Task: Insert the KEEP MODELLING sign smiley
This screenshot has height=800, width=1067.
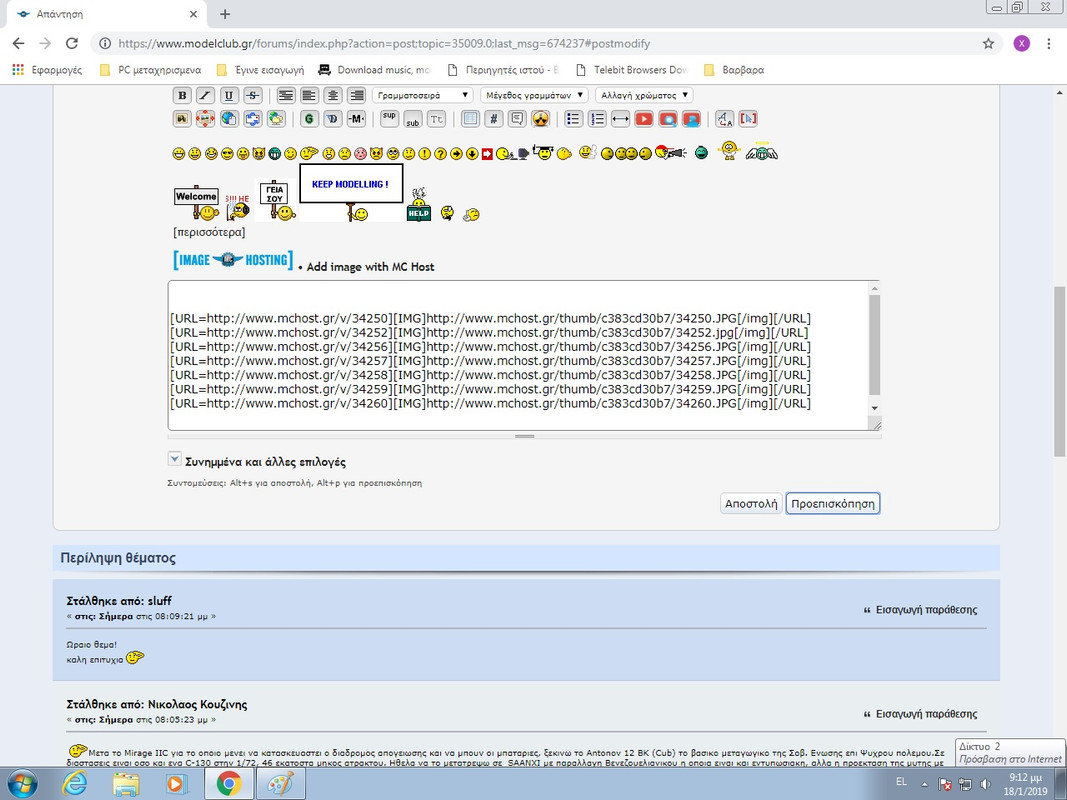Action: coord(351,193)
